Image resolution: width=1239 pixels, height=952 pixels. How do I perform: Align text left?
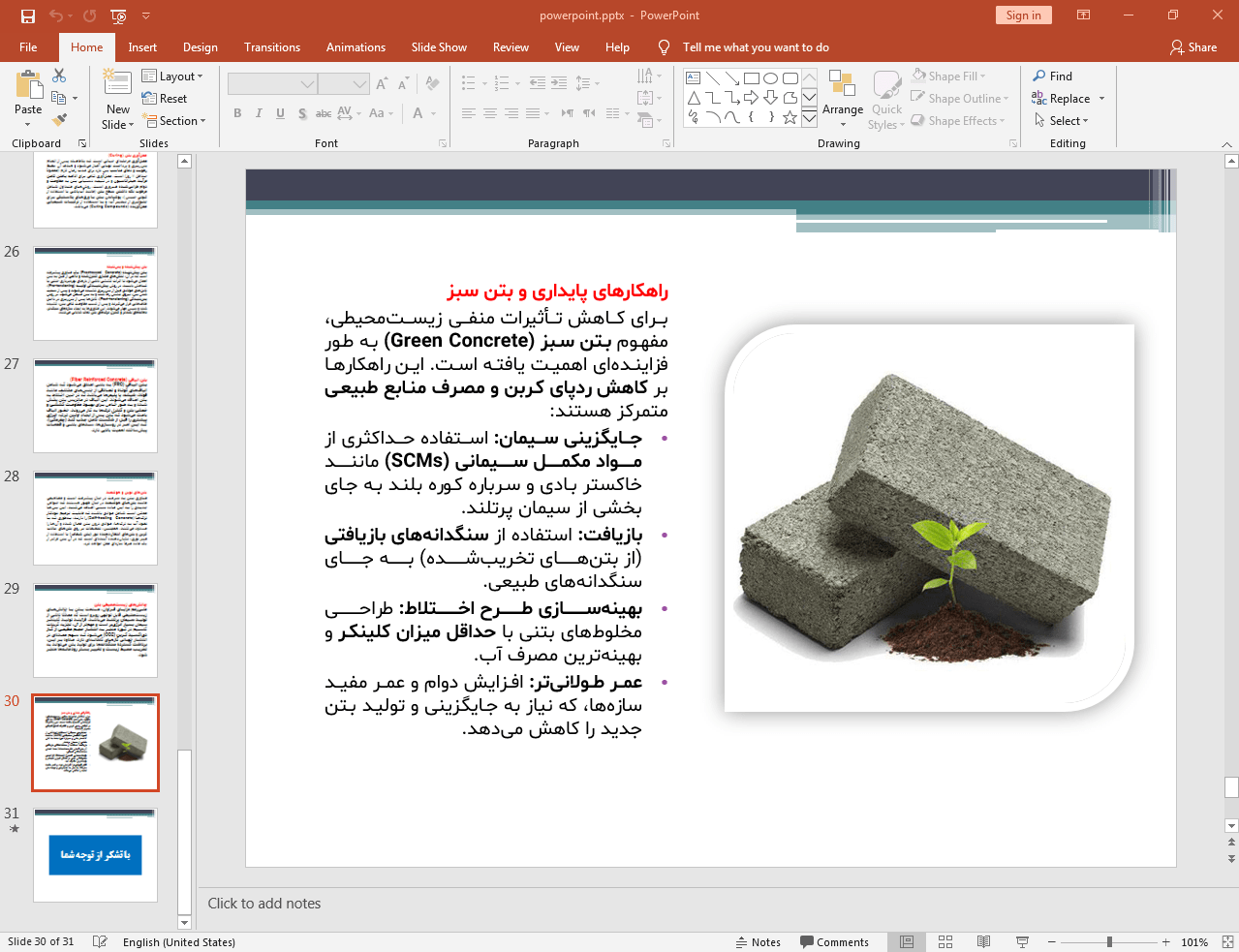[x=468, y=113]
